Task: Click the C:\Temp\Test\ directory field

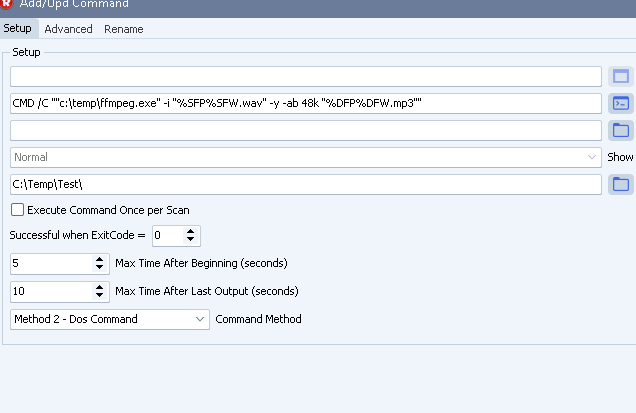Action: (x=305, y=184)
